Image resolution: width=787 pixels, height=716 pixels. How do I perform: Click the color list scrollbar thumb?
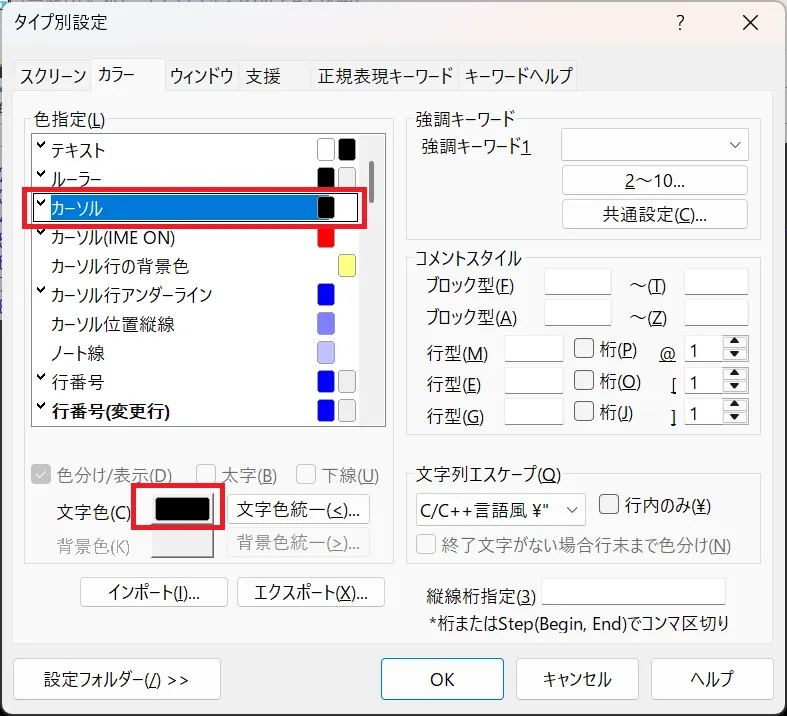point(371,182)
